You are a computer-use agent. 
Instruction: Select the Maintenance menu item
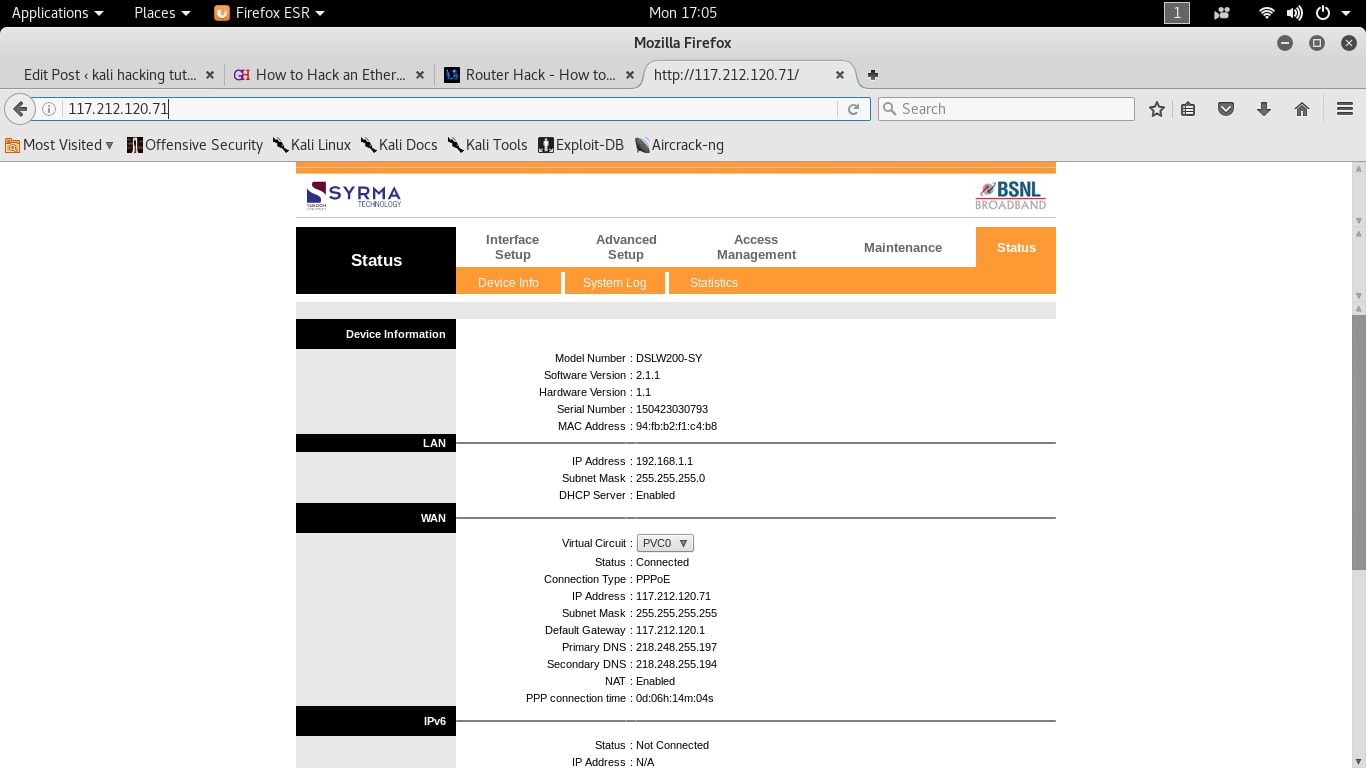point(902,247)
